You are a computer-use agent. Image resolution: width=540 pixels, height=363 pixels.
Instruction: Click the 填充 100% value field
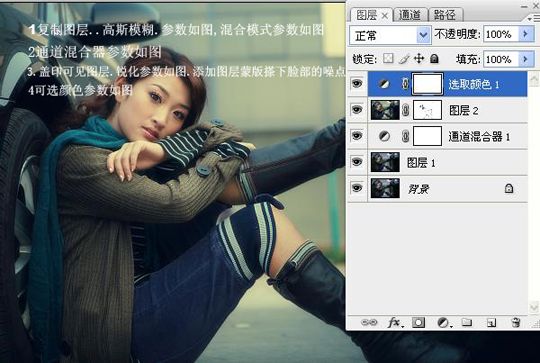[501, 59]
